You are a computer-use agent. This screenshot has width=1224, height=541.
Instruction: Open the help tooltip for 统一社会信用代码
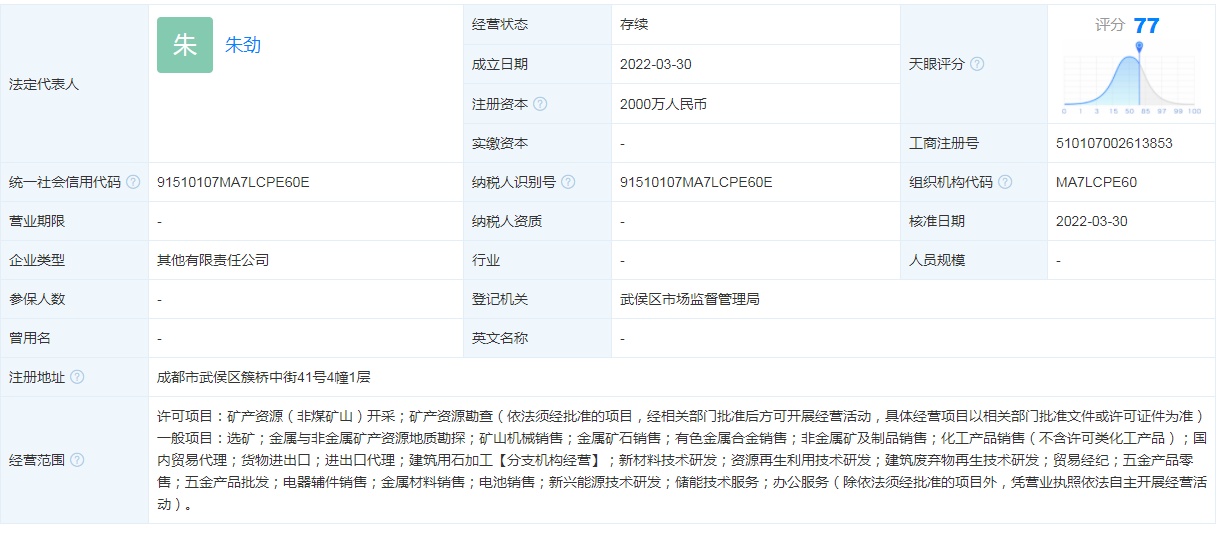coord(133,182)
